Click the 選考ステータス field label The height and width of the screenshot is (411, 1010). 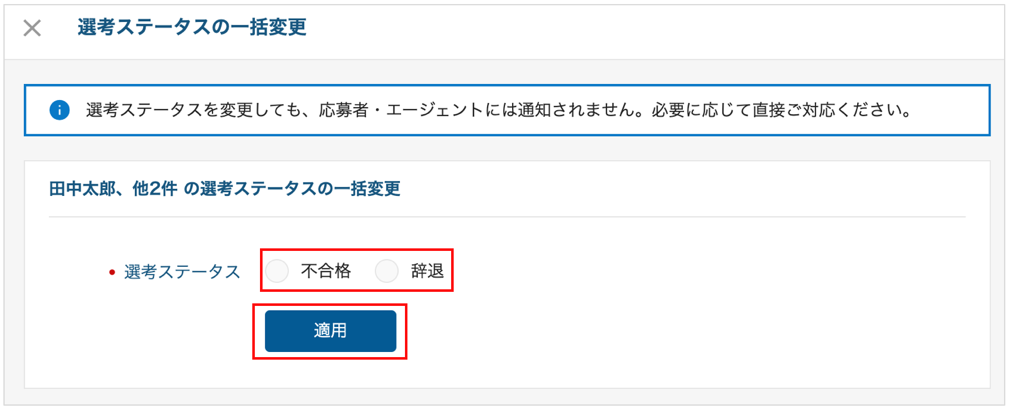coord(182,272)
